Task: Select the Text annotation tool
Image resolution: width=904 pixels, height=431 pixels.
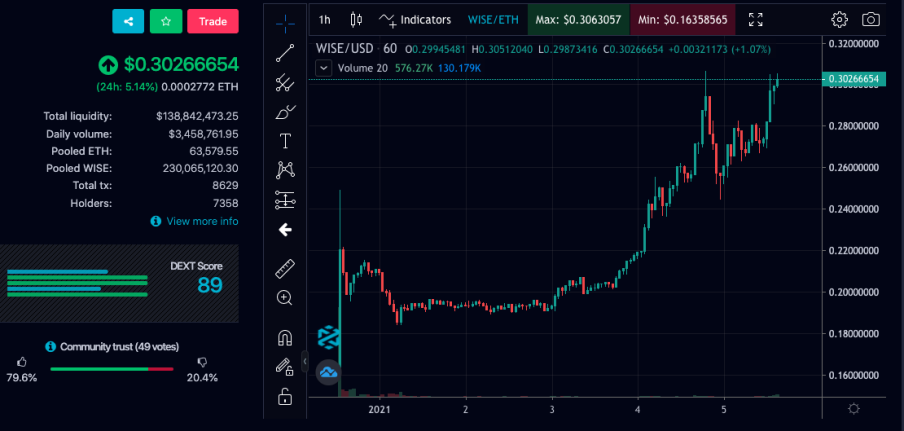Action: click(285, 141)
